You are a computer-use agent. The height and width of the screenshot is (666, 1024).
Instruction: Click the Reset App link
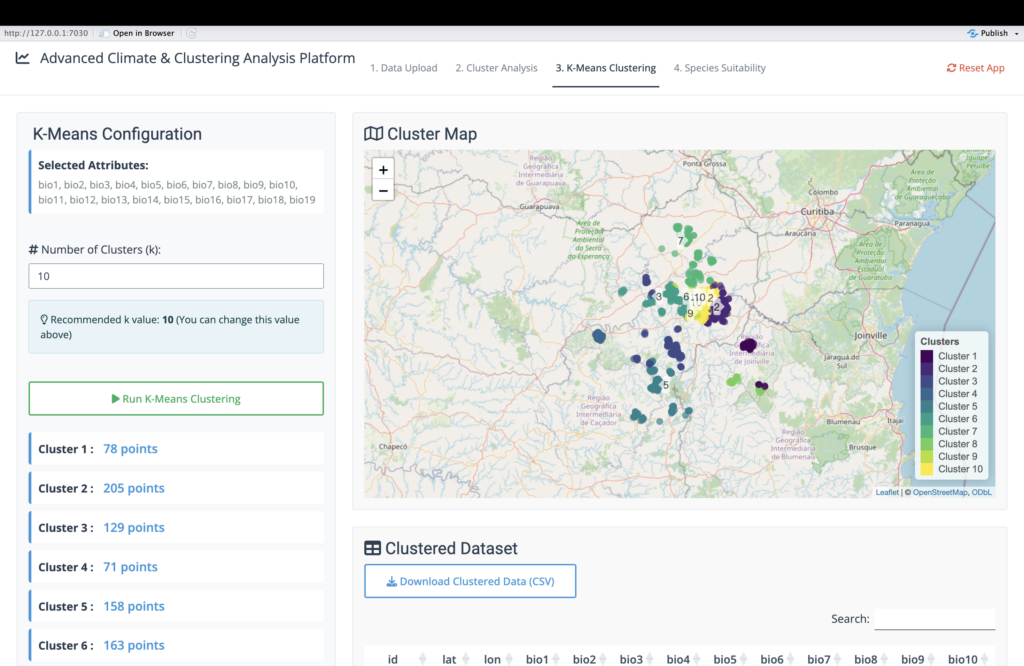tap(975, 68)
